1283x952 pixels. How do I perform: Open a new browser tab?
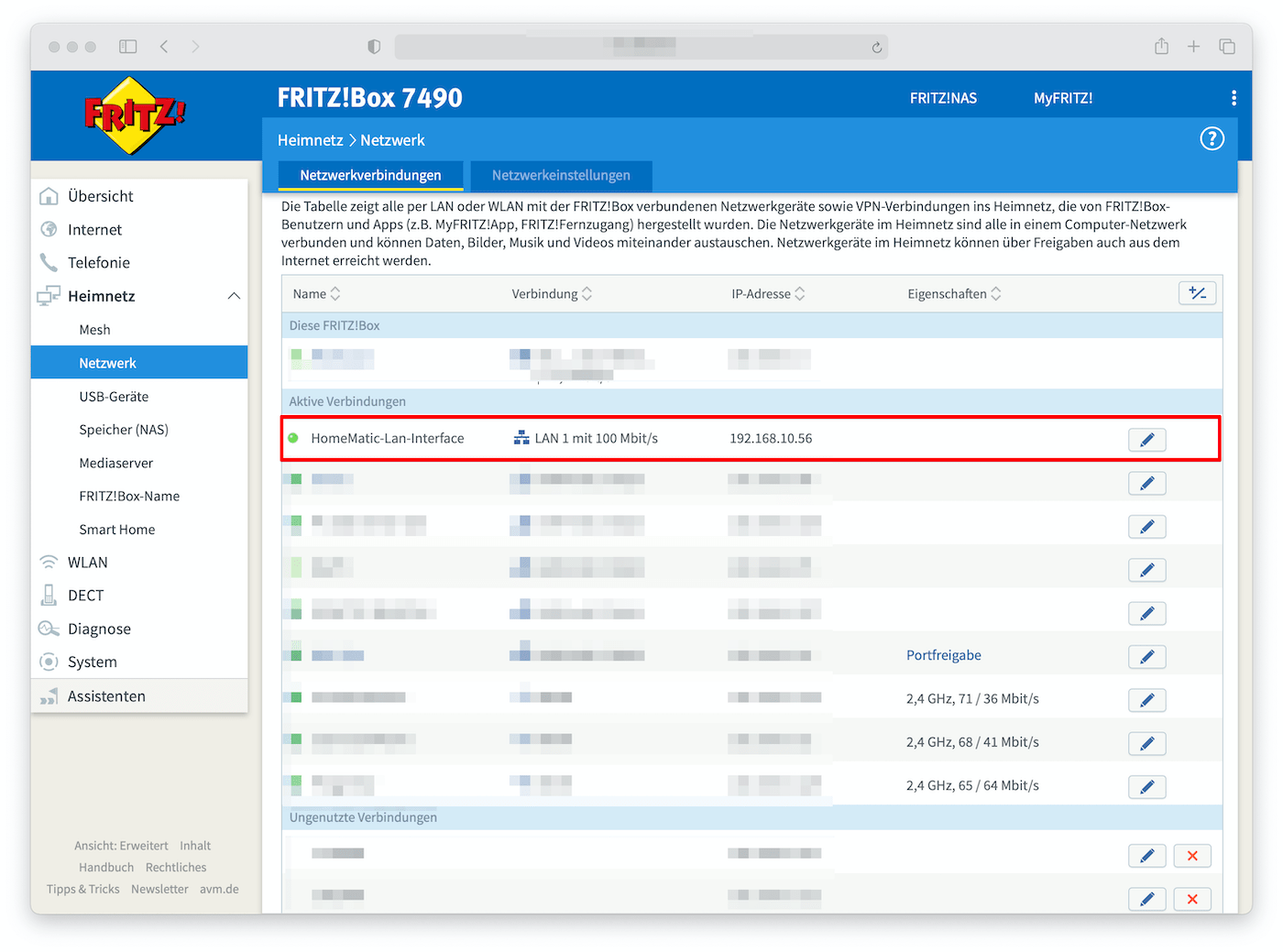pos(1193,47)
